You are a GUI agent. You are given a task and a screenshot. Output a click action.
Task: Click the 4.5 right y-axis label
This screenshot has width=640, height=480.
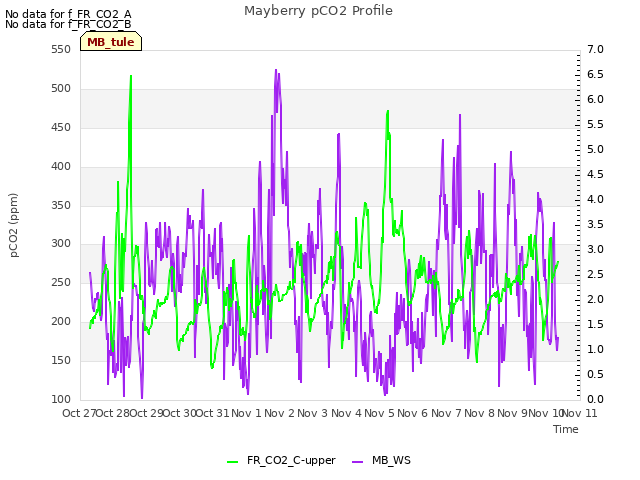coord(595,175)
